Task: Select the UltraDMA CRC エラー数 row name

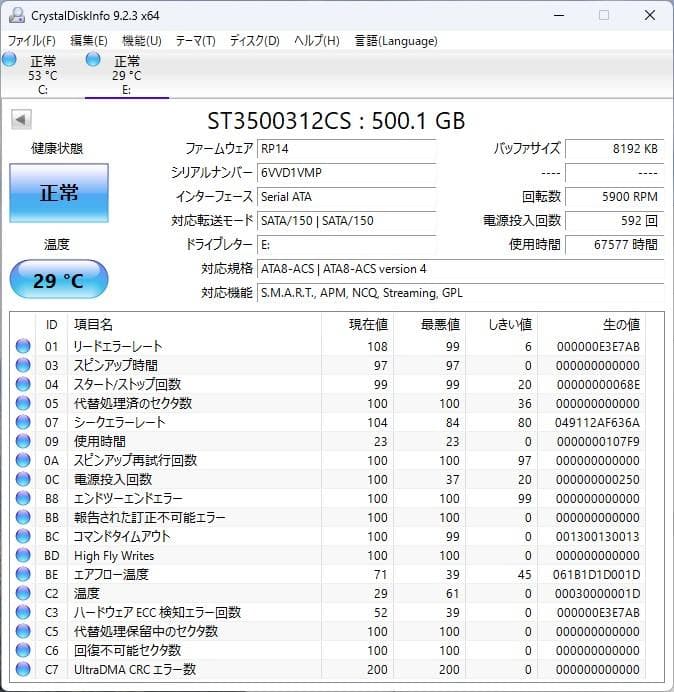Action: pyautogui.click(x=135, y=669)
